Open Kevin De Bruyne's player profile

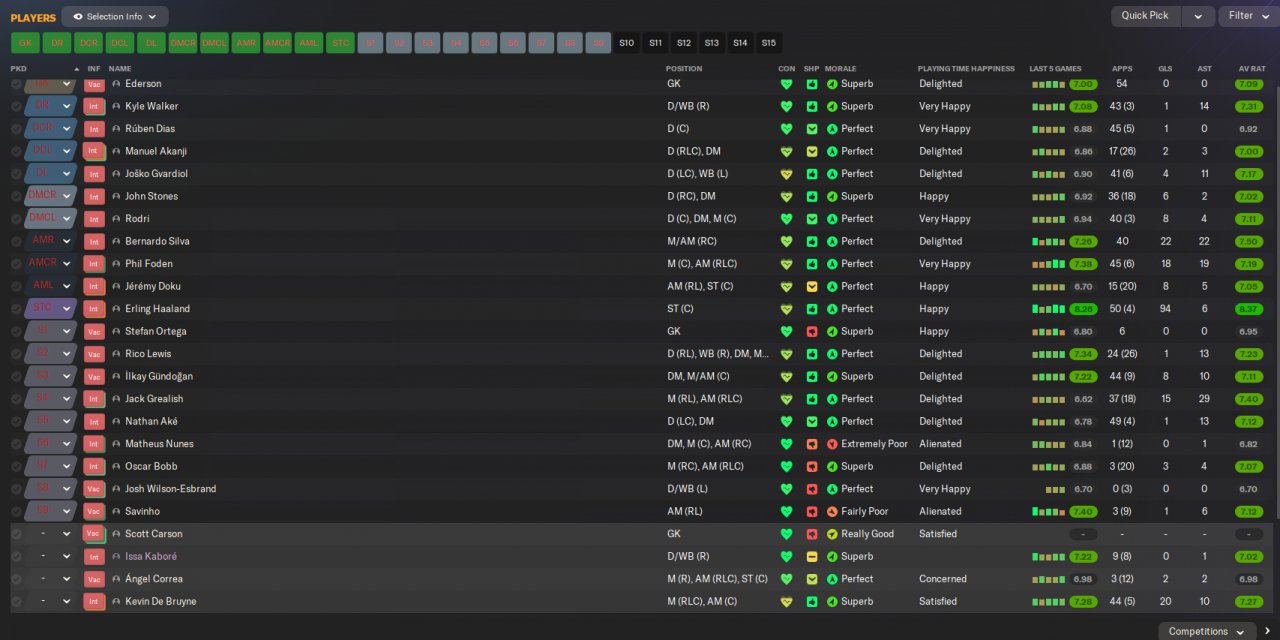[160, 601]
